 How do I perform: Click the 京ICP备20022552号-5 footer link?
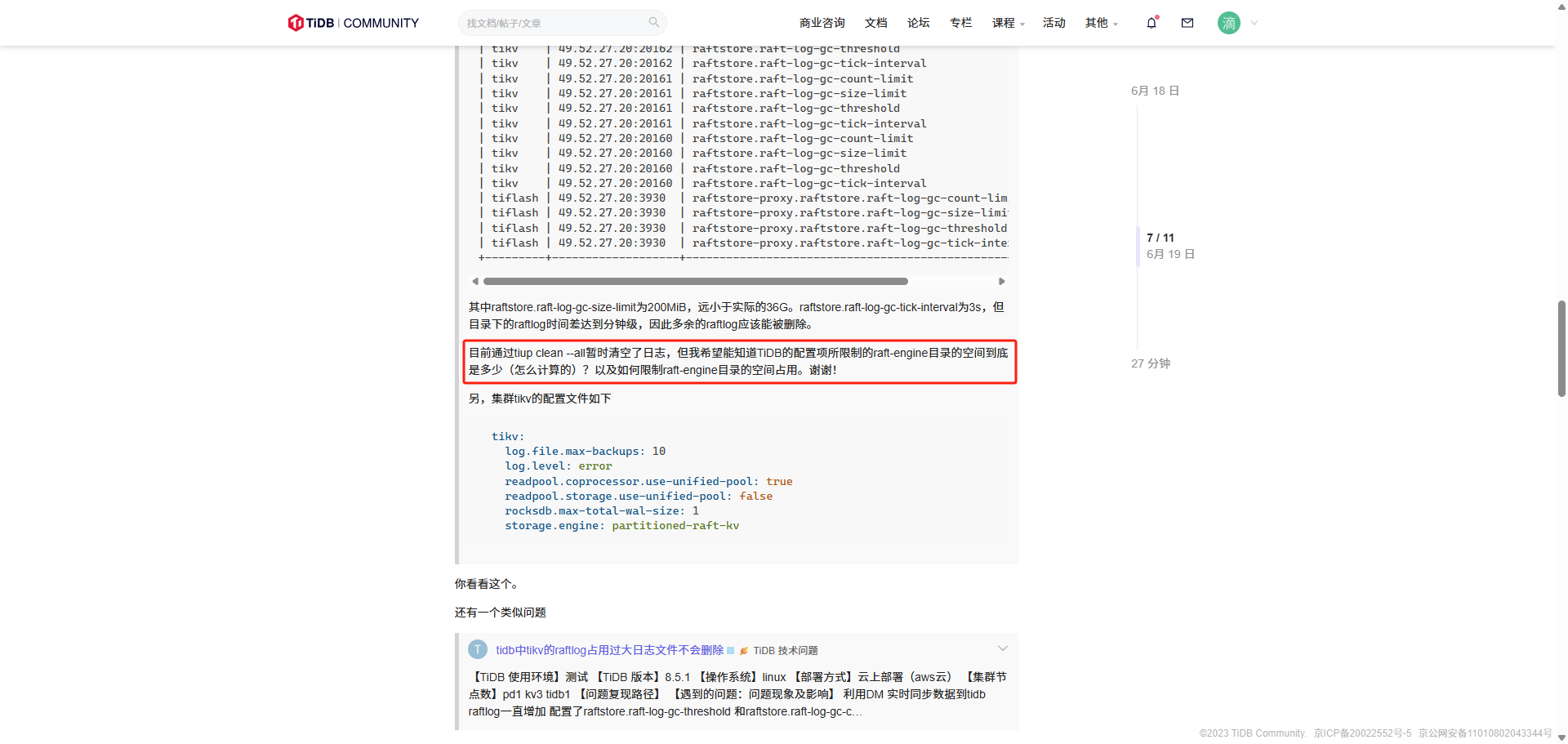click(1362, 733)
